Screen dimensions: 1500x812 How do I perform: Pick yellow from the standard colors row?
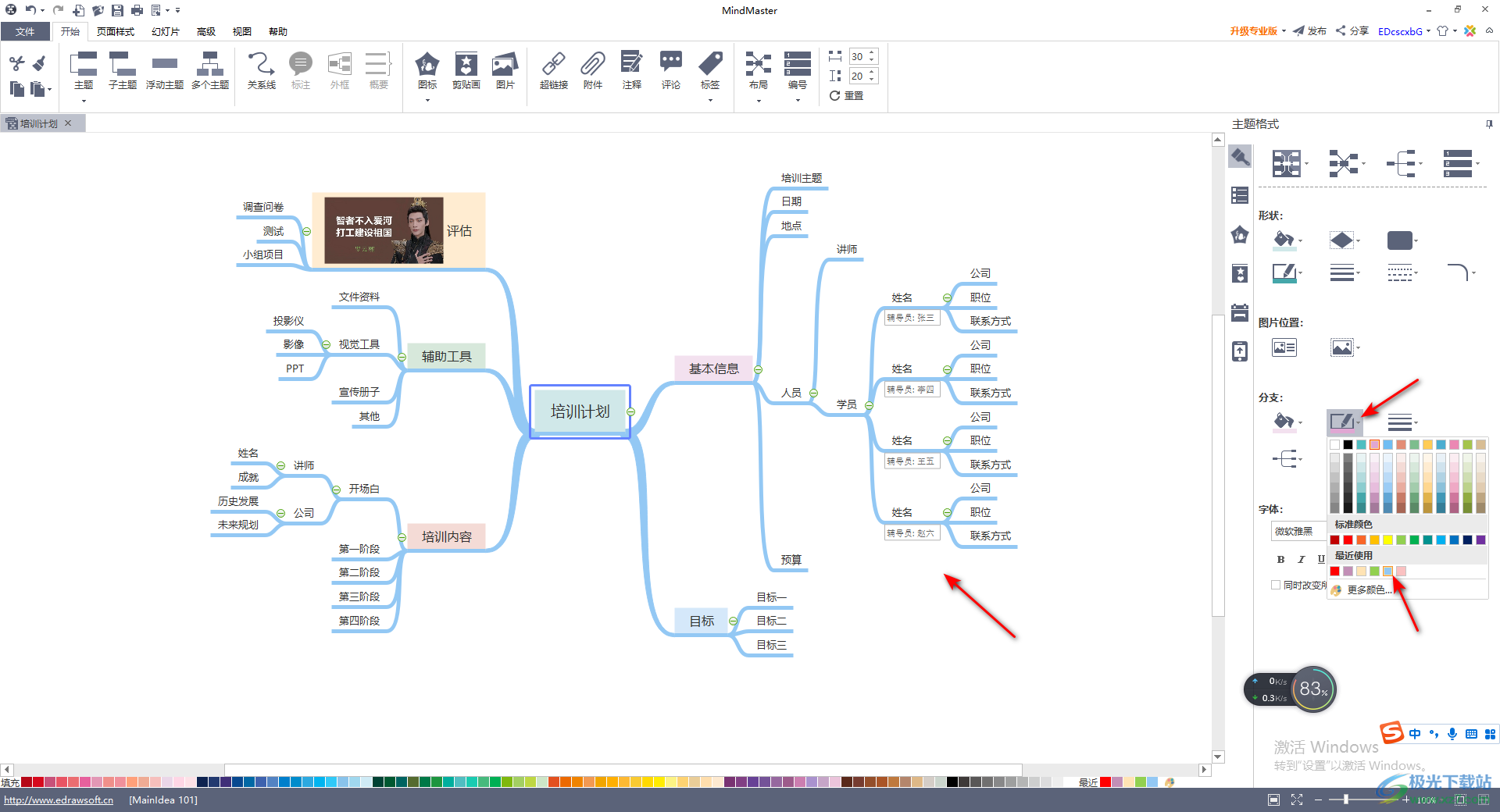click(x=1387, y=540)
